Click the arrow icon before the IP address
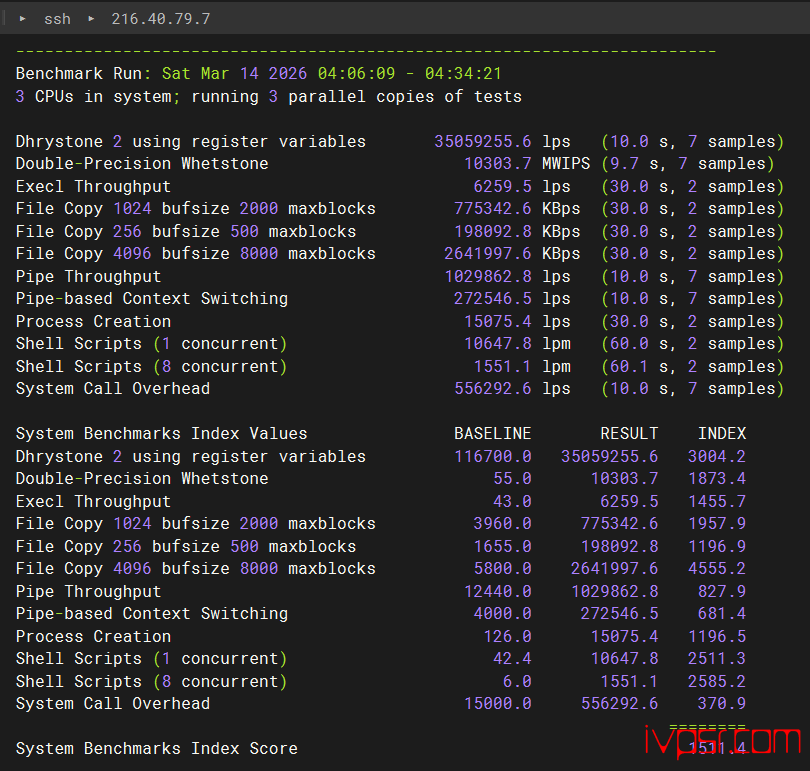 (x=90, y=19)
